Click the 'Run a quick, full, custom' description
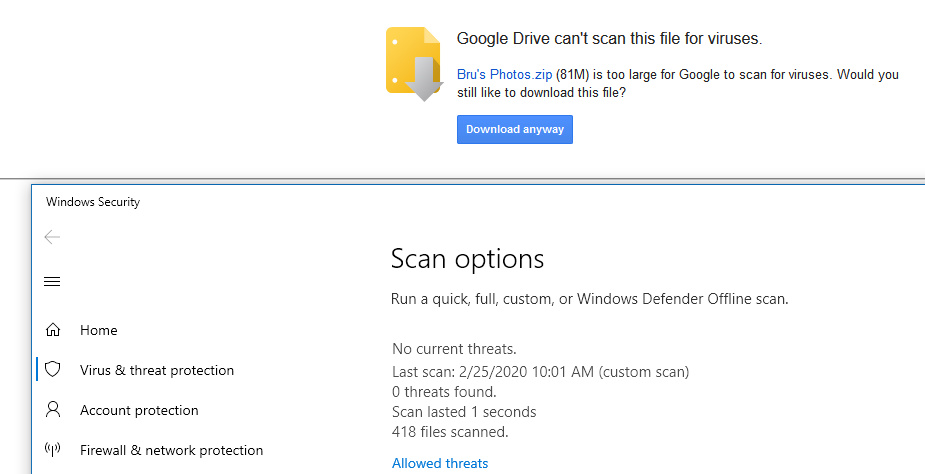This screenshot has width=925, height=474. (589, 299)
